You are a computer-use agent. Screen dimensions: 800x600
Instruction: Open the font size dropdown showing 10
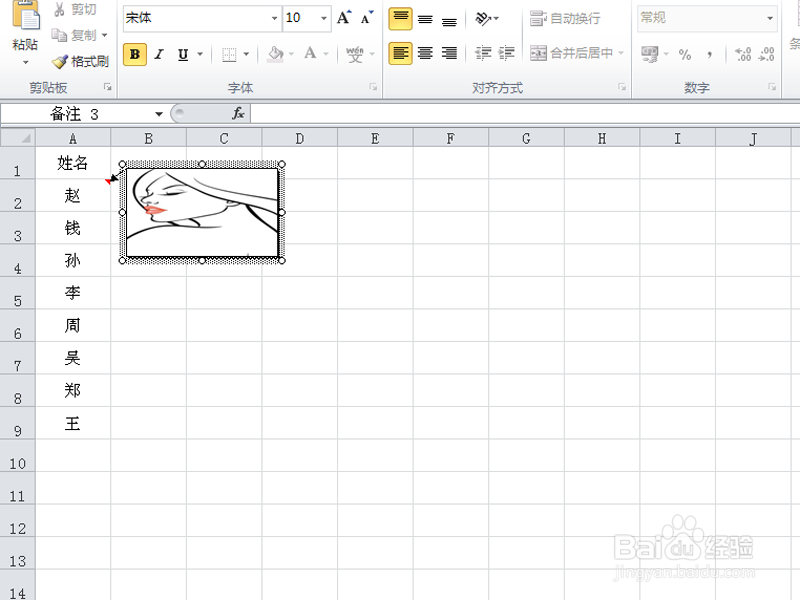pyautogui.click(x=323, y=18)
